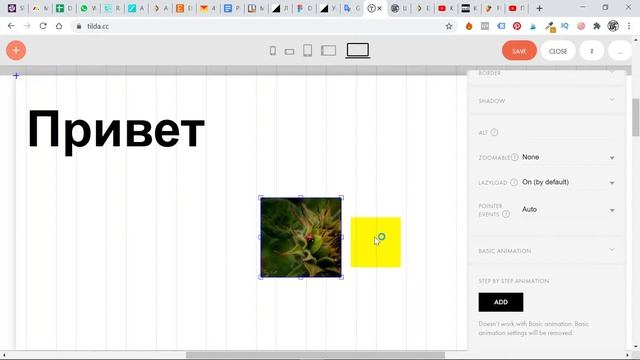The width and height of the screenshot is (640, 360).
Task: Select the desktop laptop screen view
Action: [x=358, y=51]
